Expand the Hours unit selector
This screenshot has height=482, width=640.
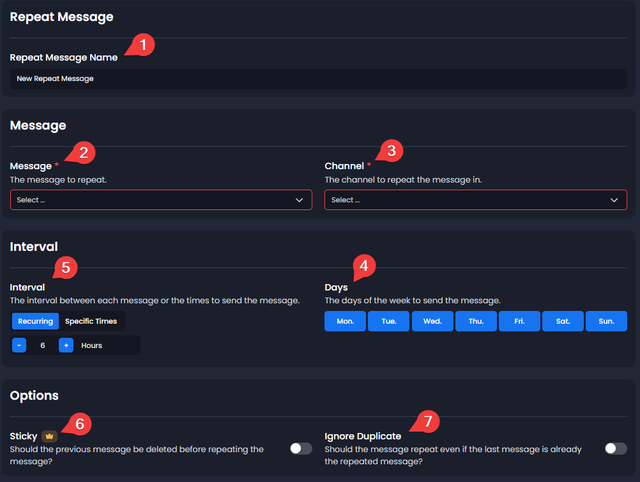point(108,345)
